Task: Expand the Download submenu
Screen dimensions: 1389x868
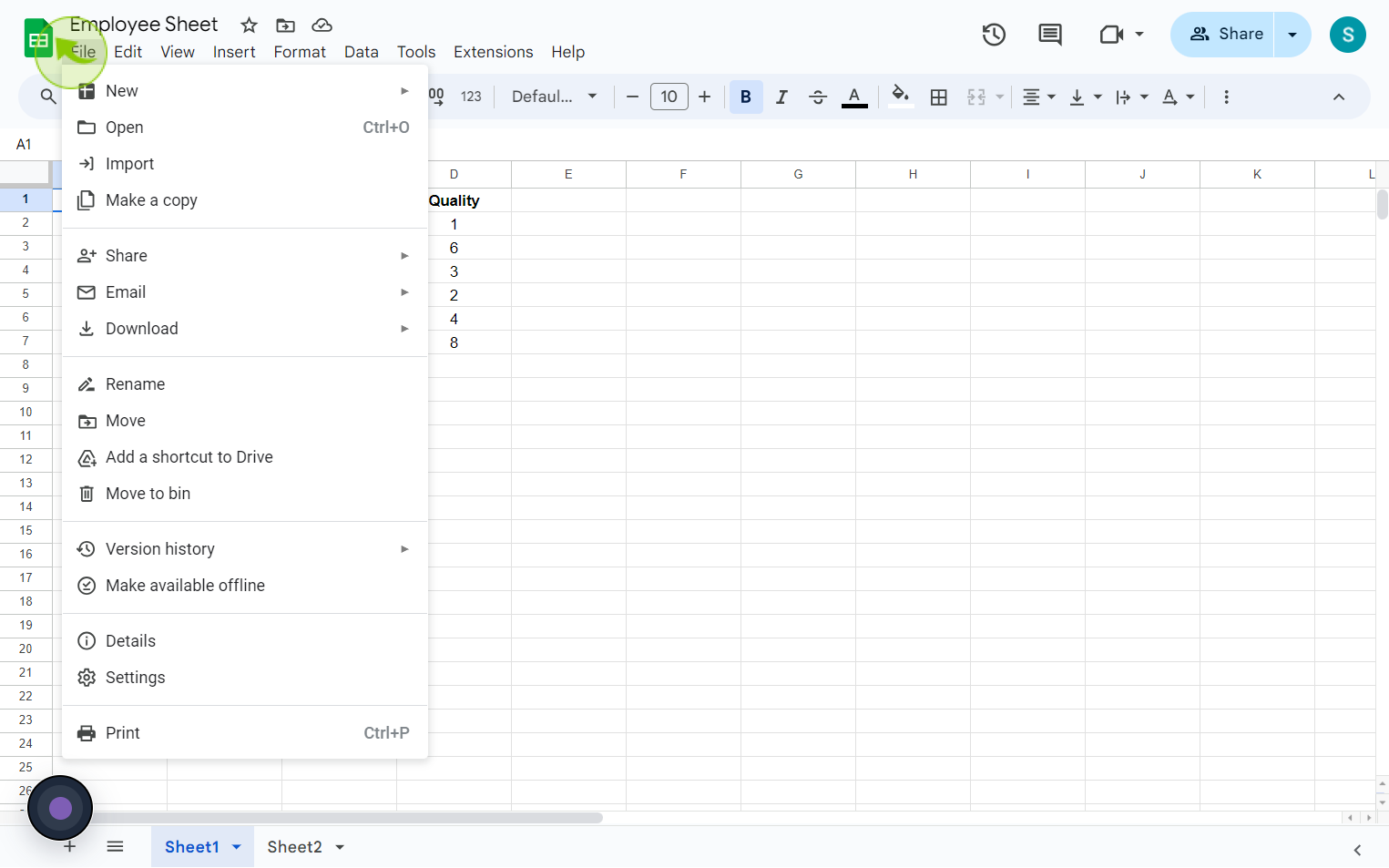Action: coord(245,329)
